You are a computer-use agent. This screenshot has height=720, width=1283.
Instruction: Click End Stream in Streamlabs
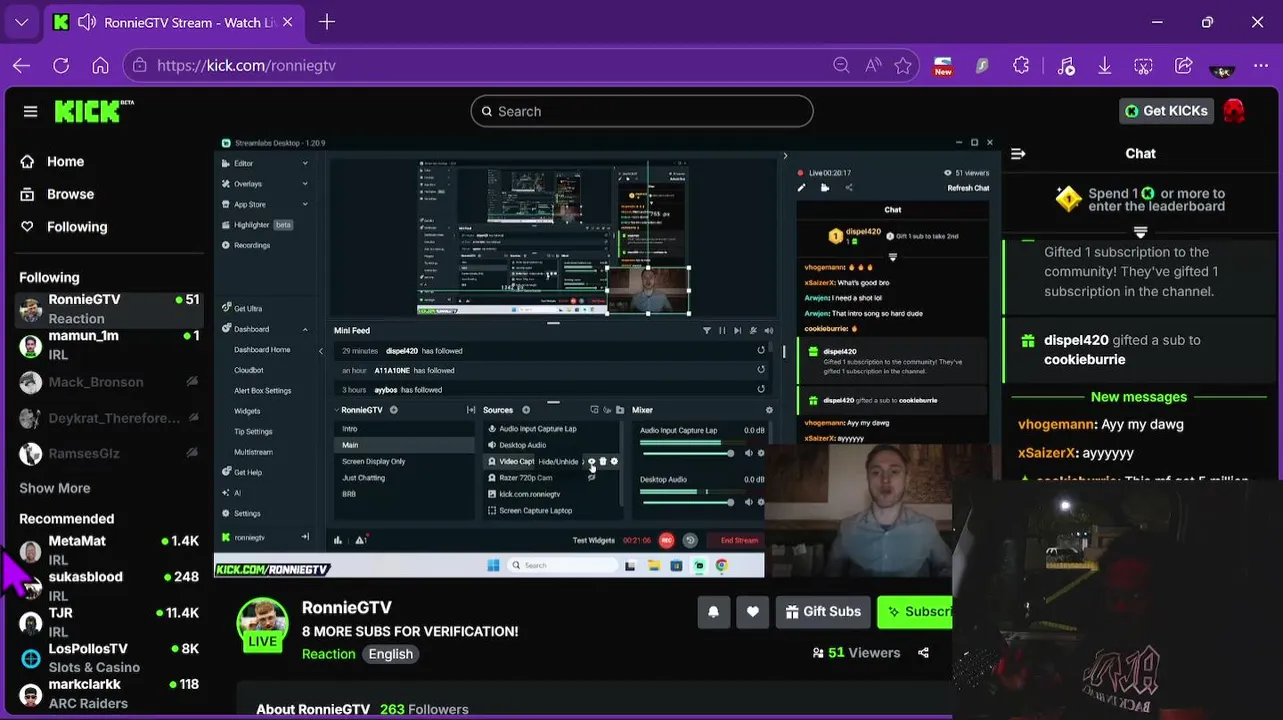coord(739,540)
